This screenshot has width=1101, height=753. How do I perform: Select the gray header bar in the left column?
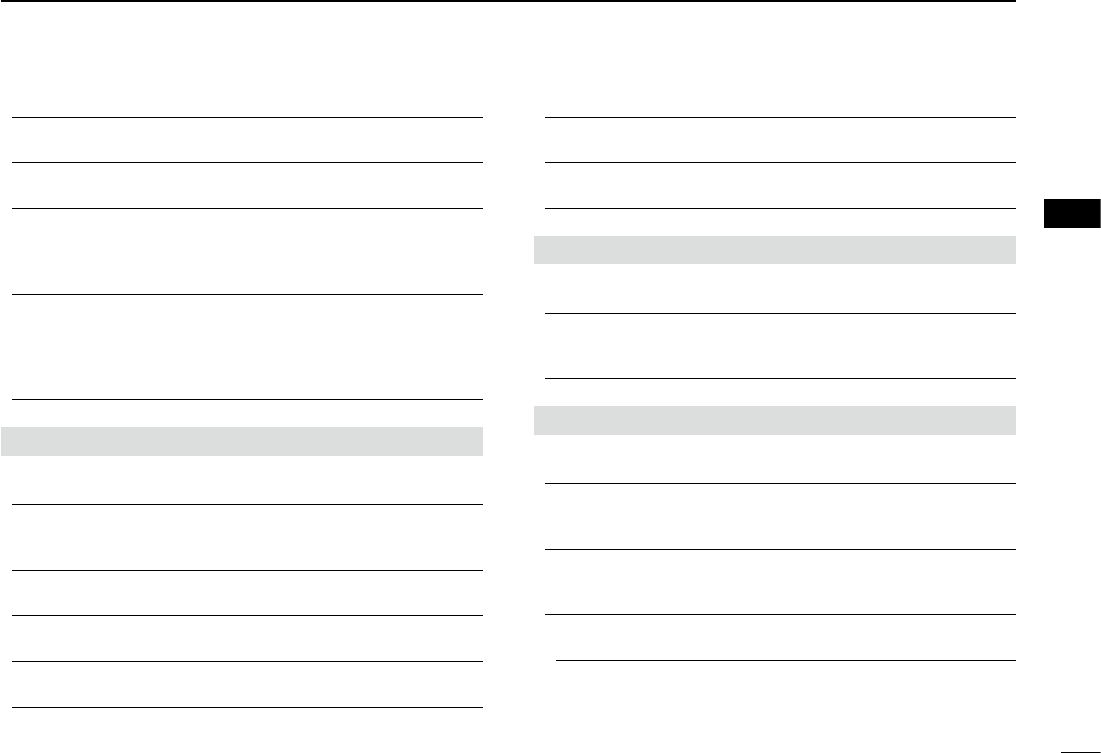[x=242, y=441]
